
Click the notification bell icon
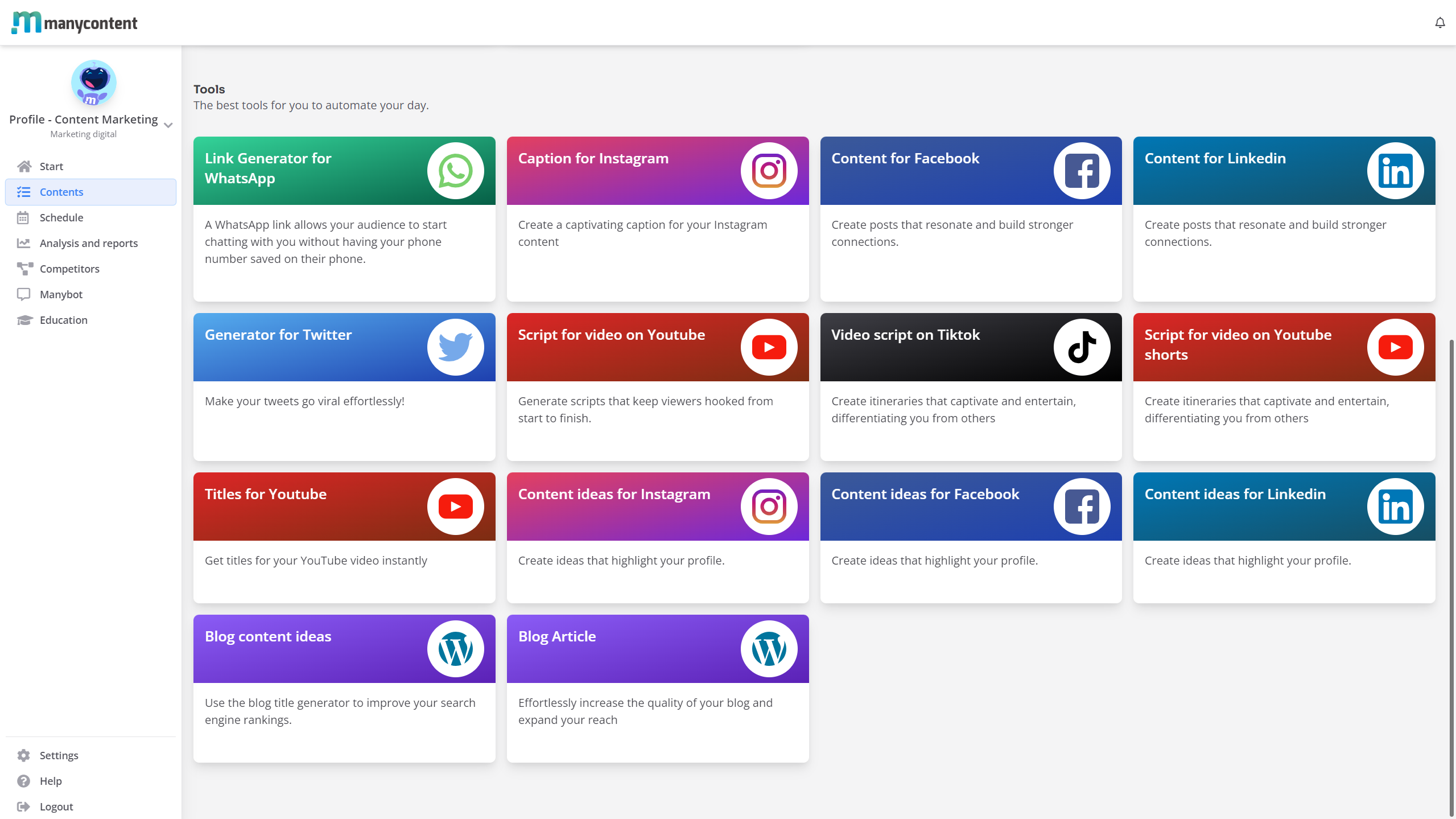[1439, 23]
